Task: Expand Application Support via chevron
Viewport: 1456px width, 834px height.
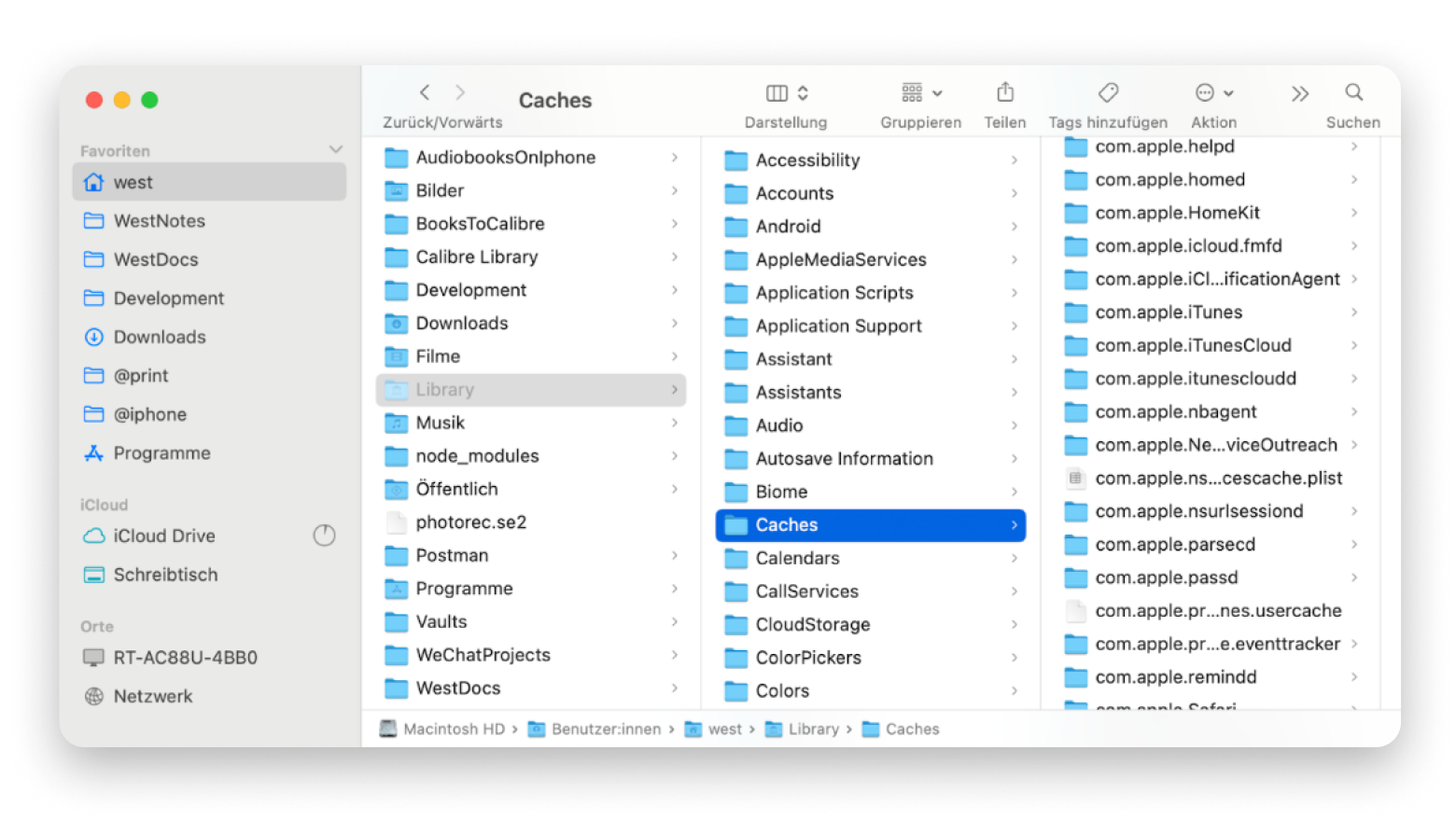Action: 1014,326
